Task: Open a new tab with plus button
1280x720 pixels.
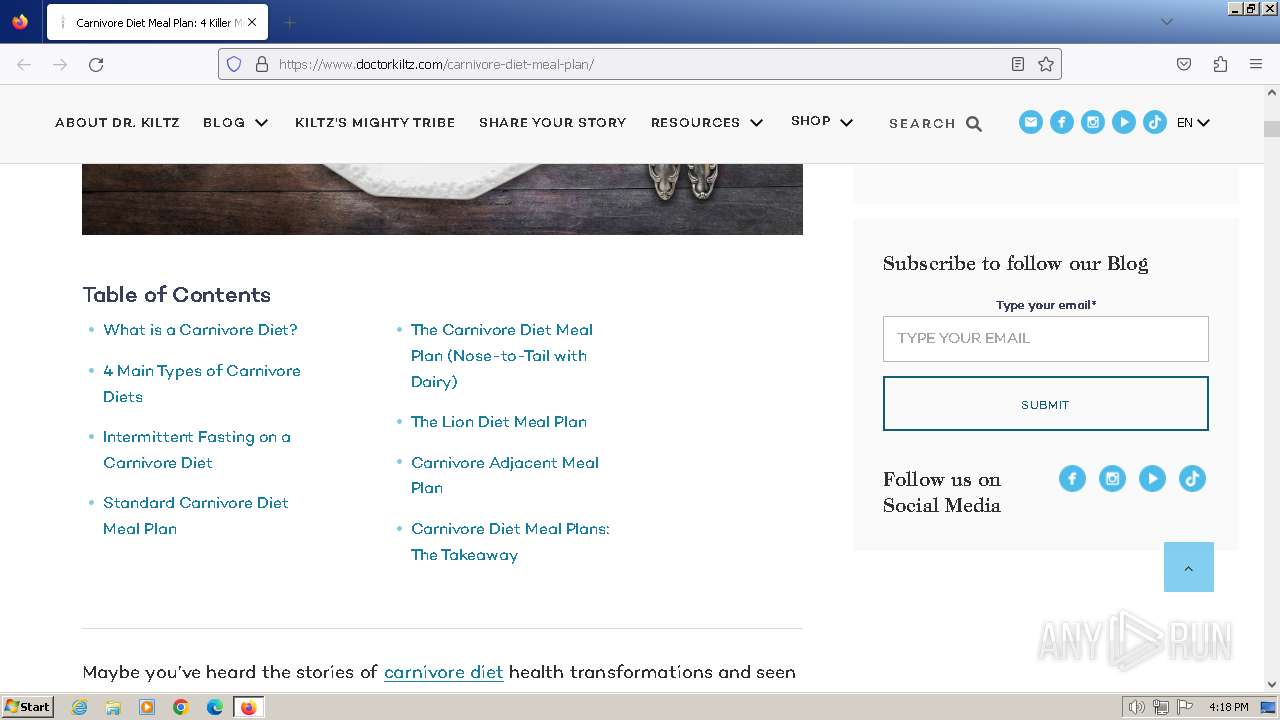Action: coord(289,22)
